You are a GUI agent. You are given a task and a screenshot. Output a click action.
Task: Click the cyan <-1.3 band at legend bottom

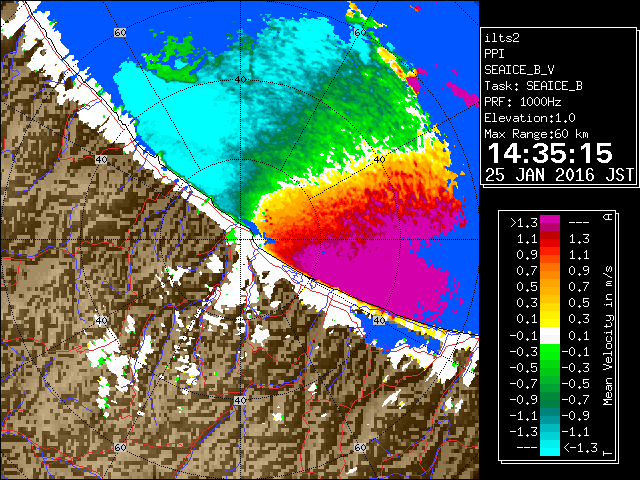click(550, 447)
